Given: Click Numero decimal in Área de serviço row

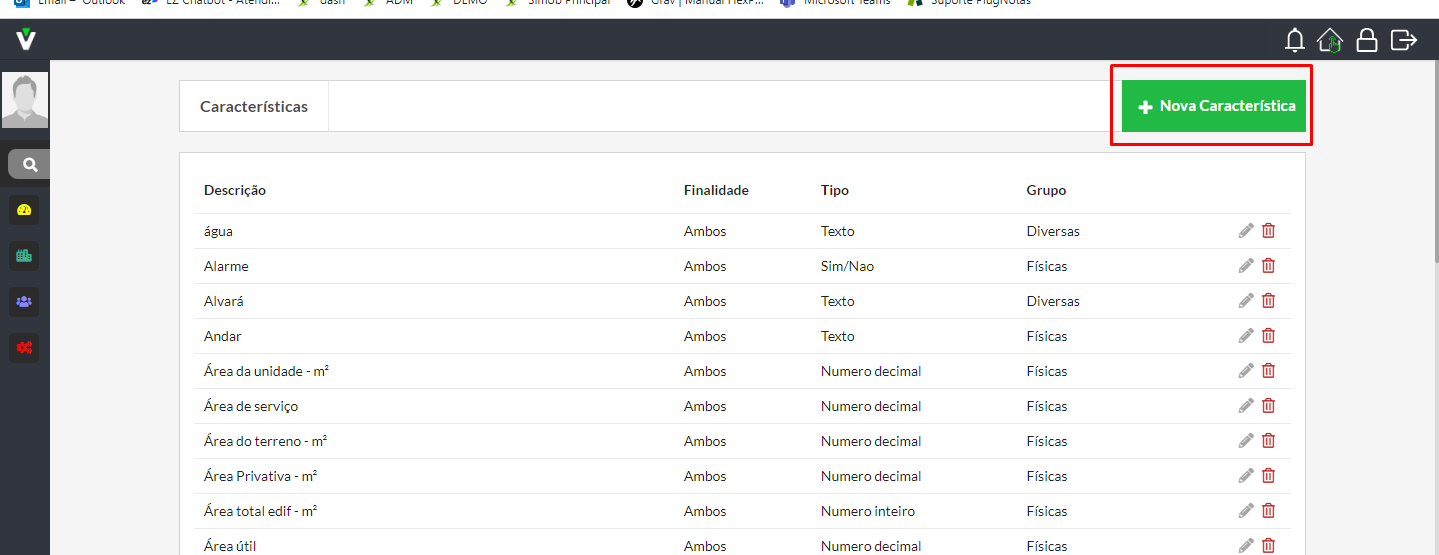Looking at the screenshot, I should [871, 406].
